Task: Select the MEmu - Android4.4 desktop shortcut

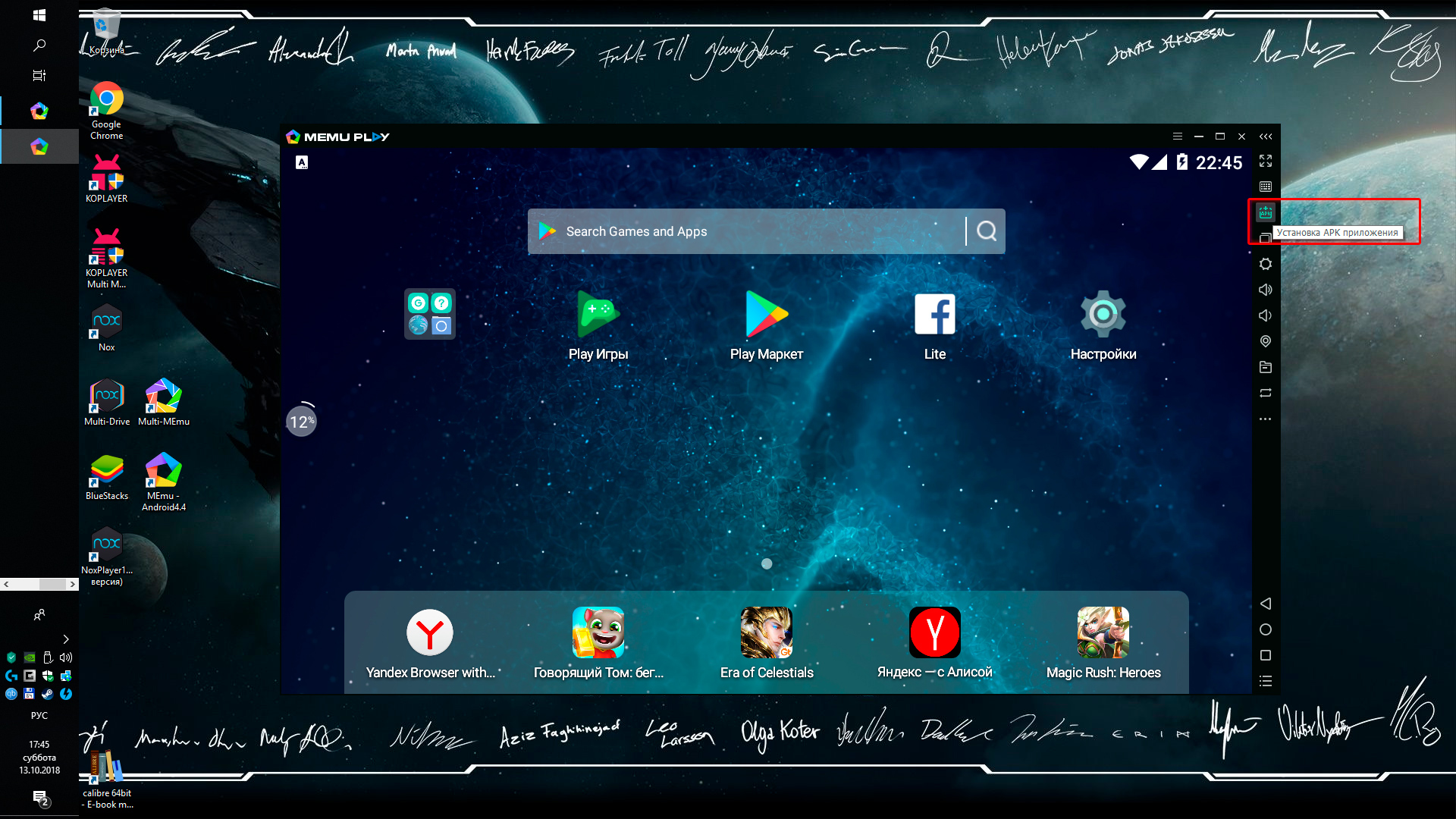Action: pyautogui.click(x=164, y=482)
